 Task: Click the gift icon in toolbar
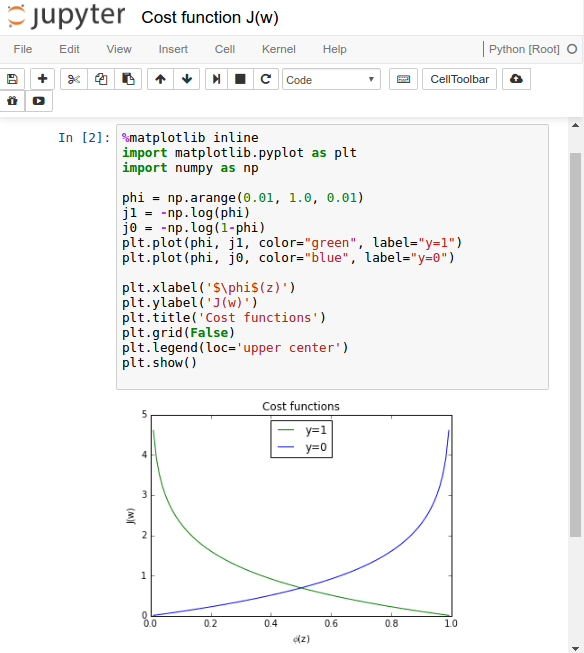pos(12,101)
